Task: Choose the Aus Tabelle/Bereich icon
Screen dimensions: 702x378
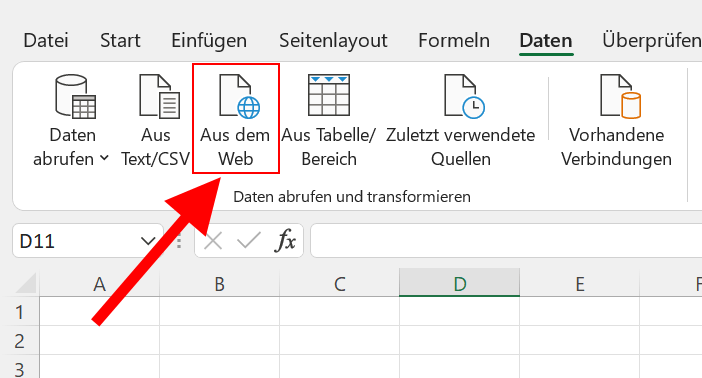Action: (329, 95)
